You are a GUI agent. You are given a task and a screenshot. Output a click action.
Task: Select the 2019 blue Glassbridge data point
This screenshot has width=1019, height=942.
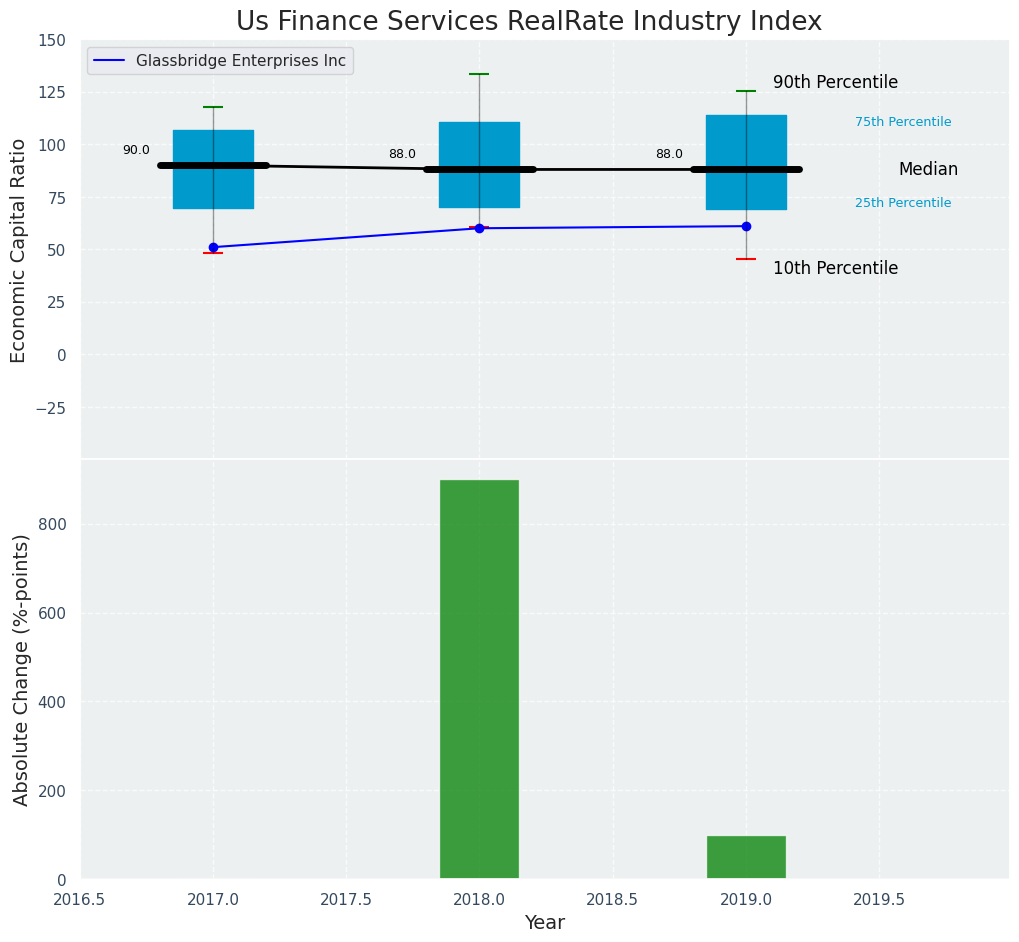point(746,226)
